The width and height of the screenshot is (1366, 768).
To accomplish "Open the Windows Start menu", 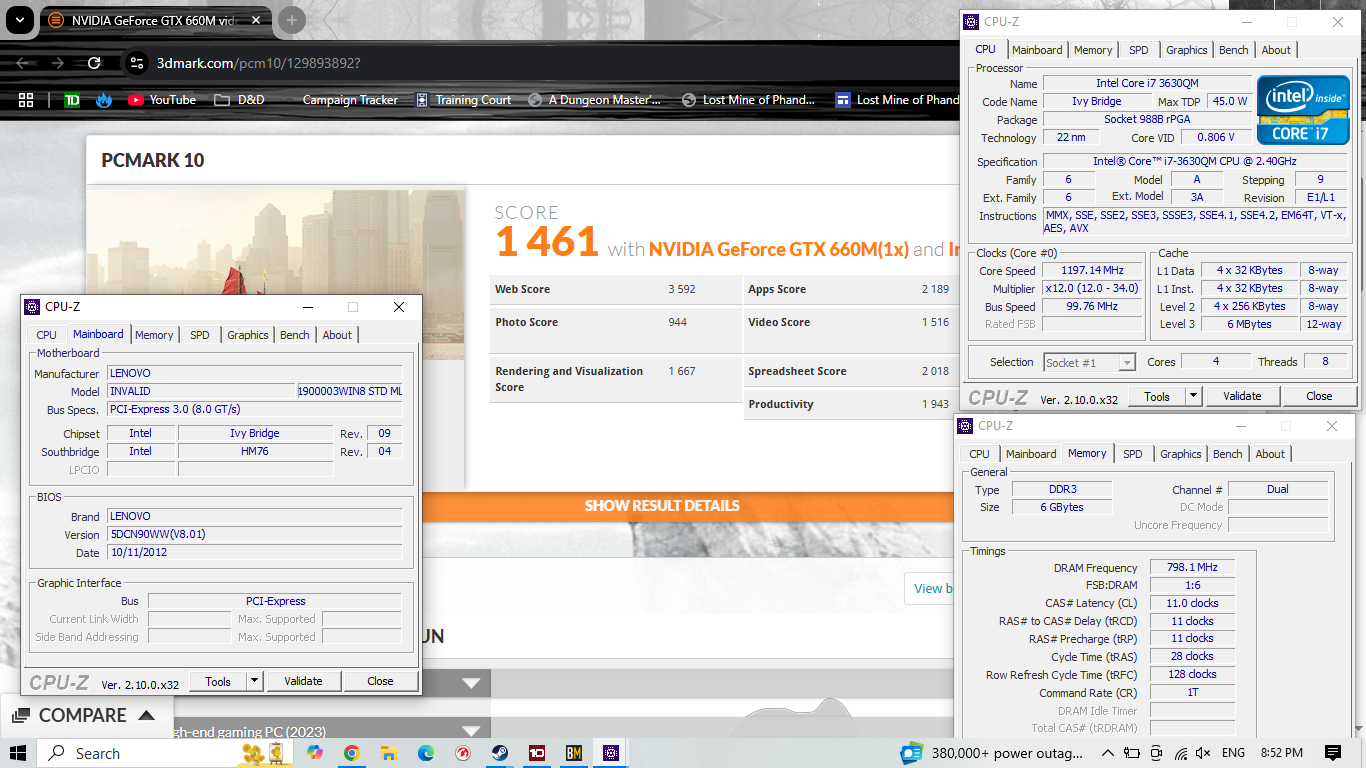I will pyautogui.click(x=18, y=753).
